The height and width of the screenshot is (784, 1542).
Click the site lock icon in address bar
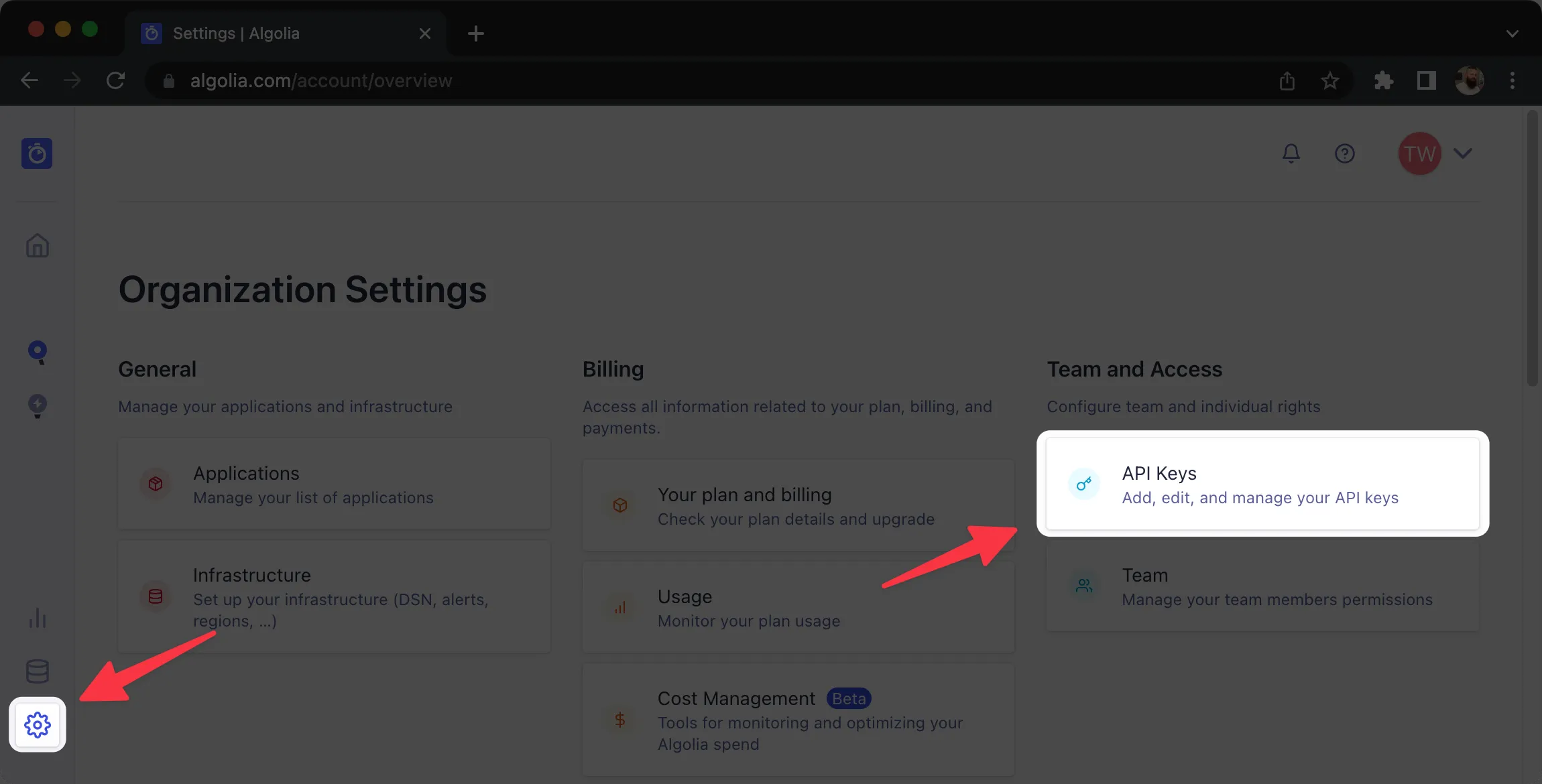[169, 80]
